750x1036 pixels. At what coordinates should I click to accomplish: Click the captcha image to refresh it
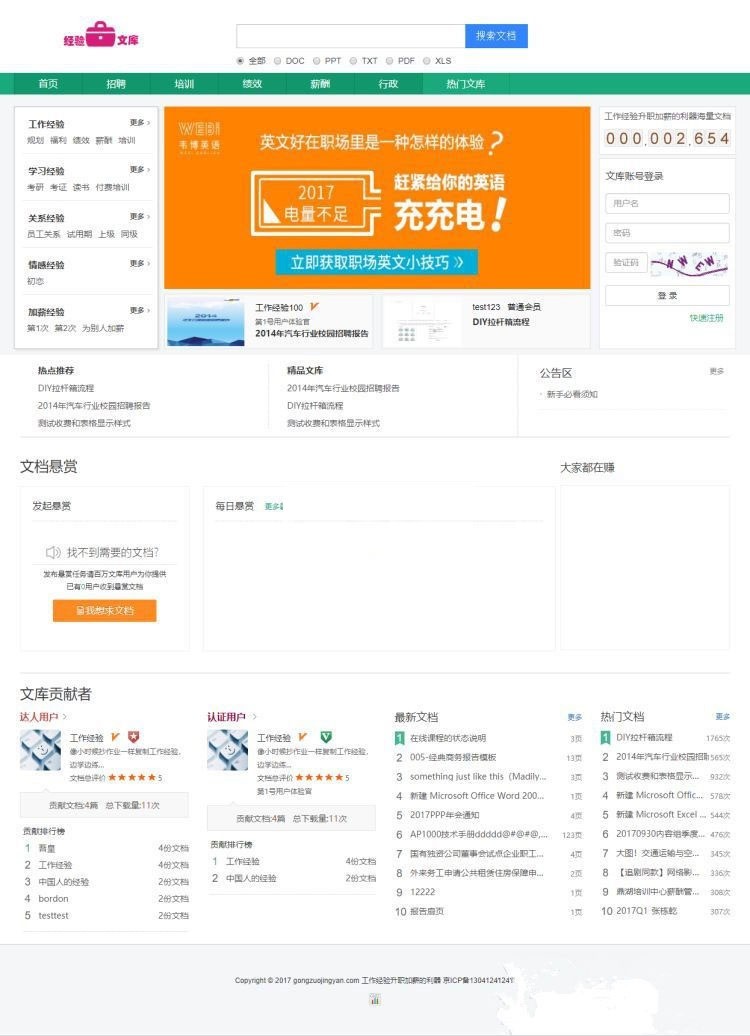[689, 262]
